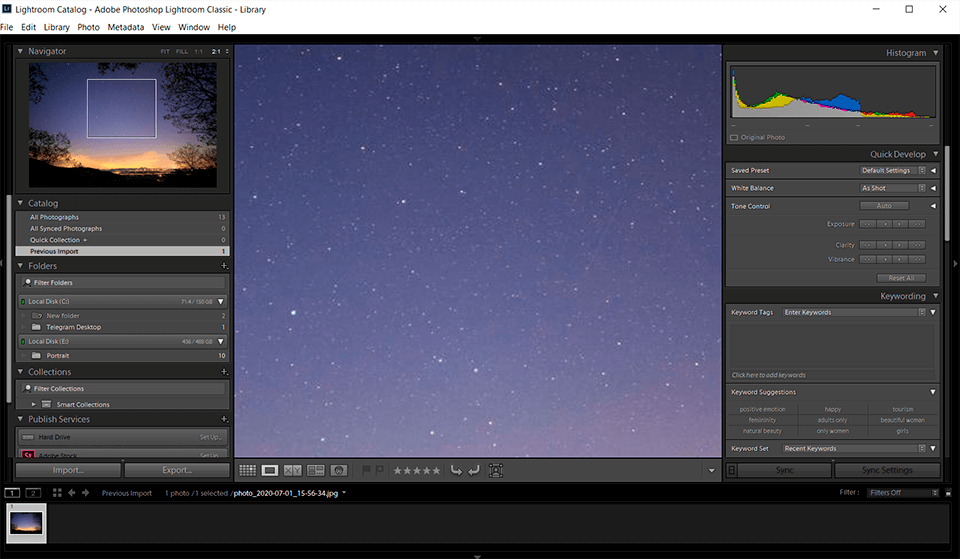The width and height of the screenshot is (960, 559).
Task: Add new folder with Folders plus icon
Action: pyautogui.click(x=224, y=266)
